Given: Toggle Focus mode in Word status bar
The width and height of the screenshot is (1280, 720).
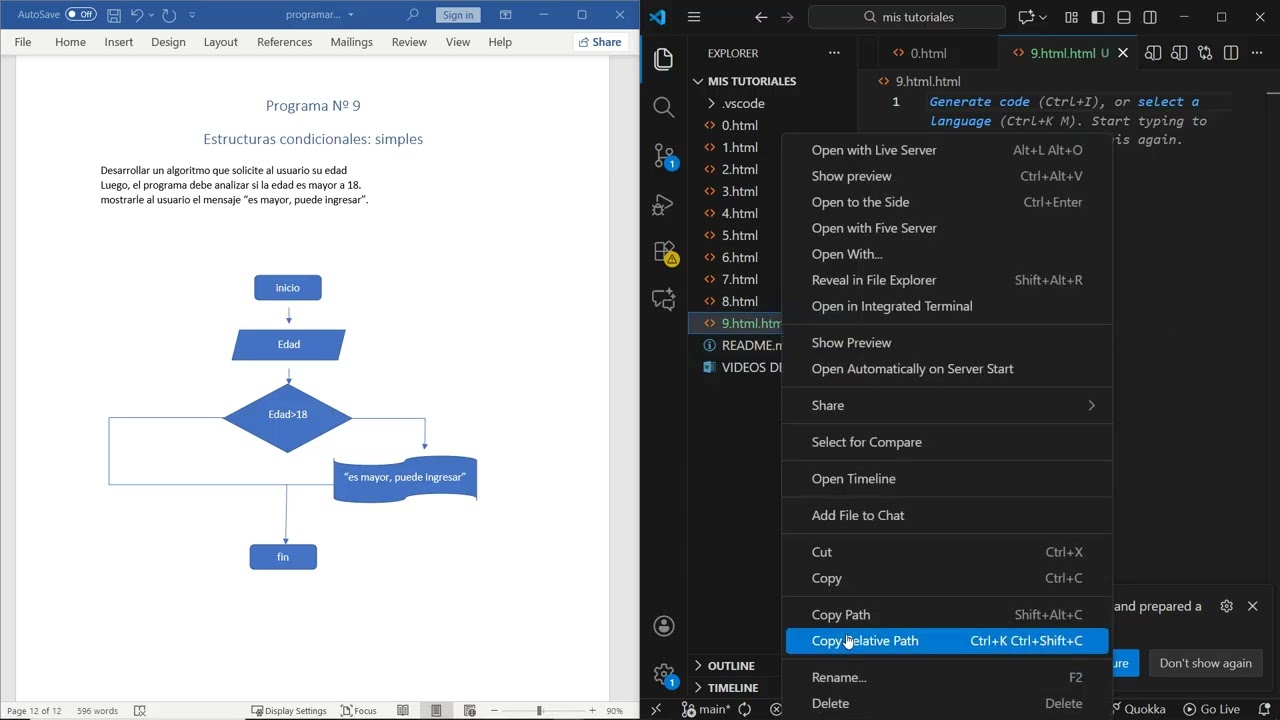Looking at the screenshot, I should click(359, 711).
